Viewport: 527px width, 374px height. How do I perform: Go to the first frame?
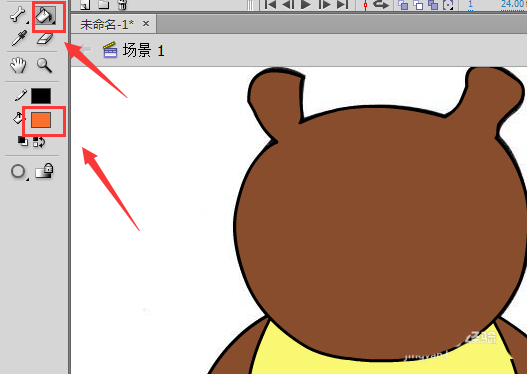point(271,4)
